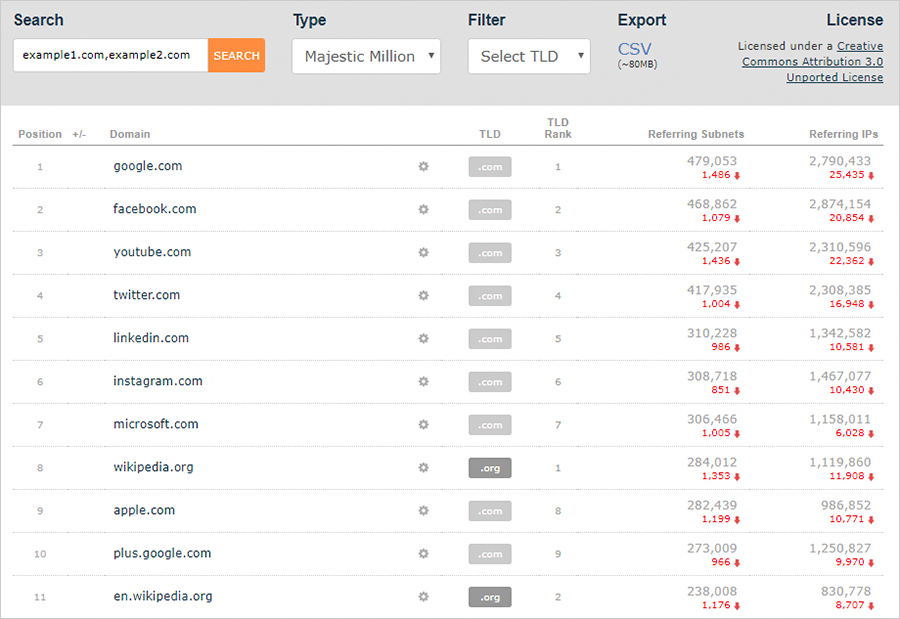Click the .org TLD badge for en.wikipedia.org
Viewport: 900px width, 619px height.
pyautogui.click(x=490, y=597)
